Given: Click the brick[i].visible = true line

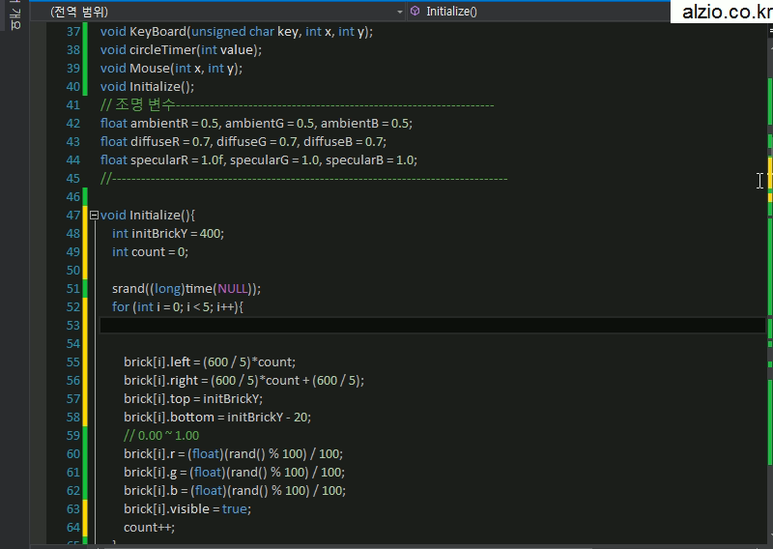Looking at the screenshot, I should click(x=187, y=509).
